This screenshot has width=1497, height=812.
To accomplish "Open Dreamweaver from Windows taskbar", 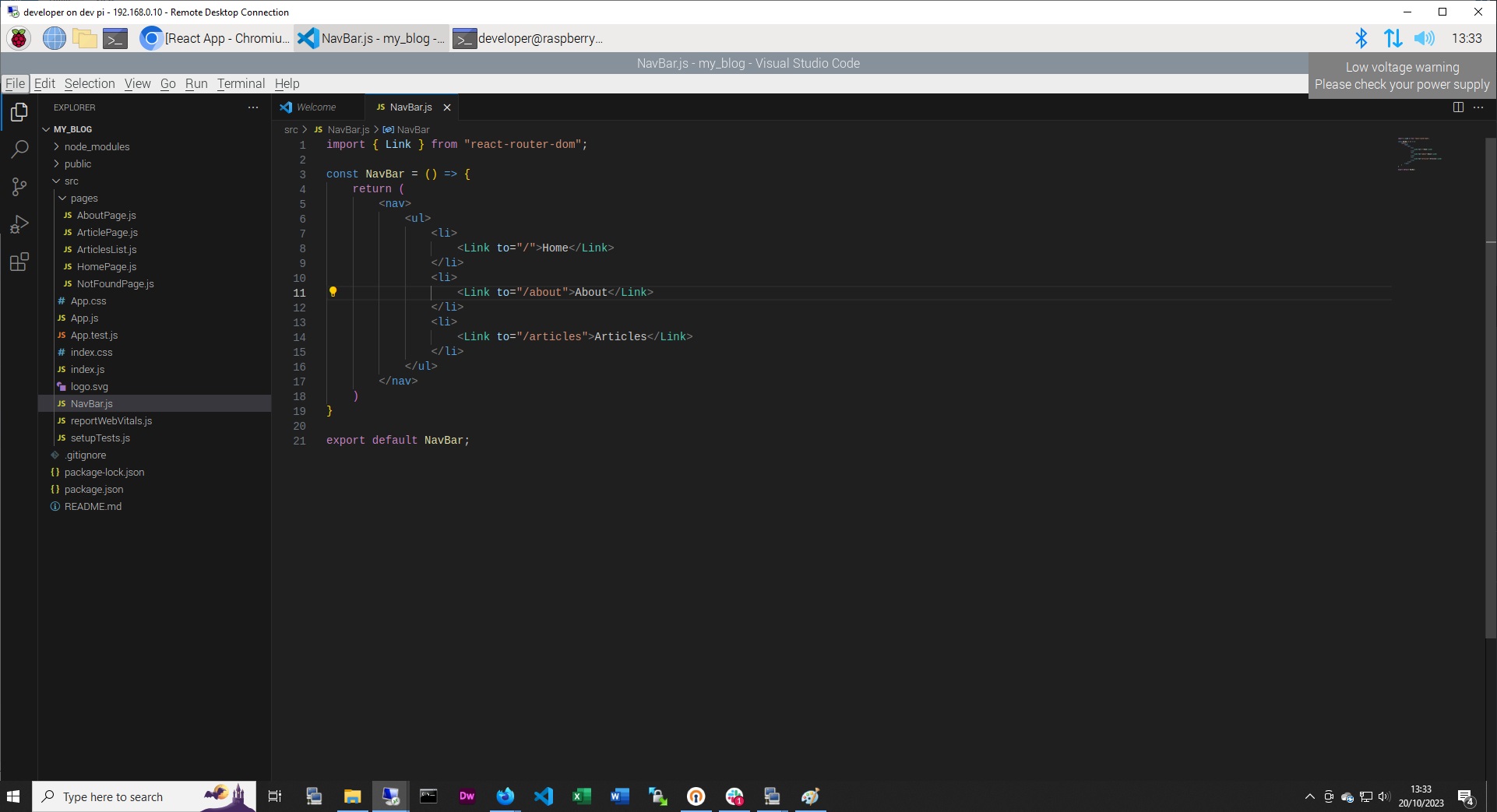I will 467,796.
